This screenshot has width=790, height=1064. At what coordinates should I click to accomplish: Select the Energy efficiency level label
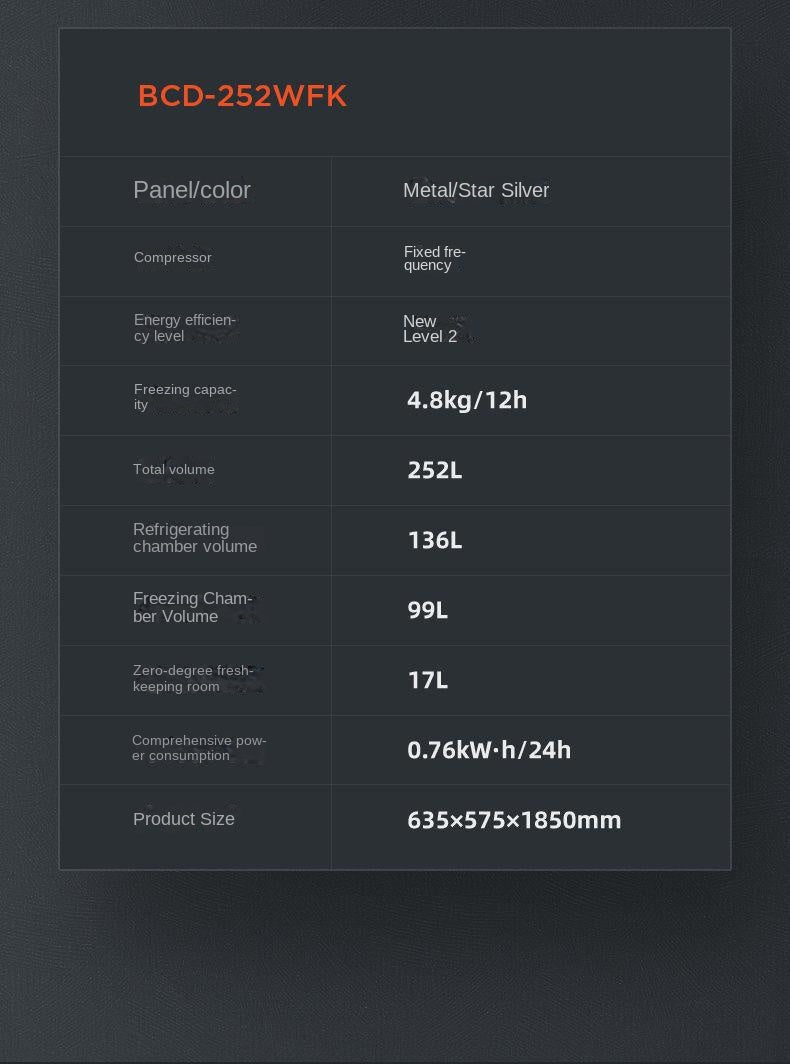click(184, 328)
